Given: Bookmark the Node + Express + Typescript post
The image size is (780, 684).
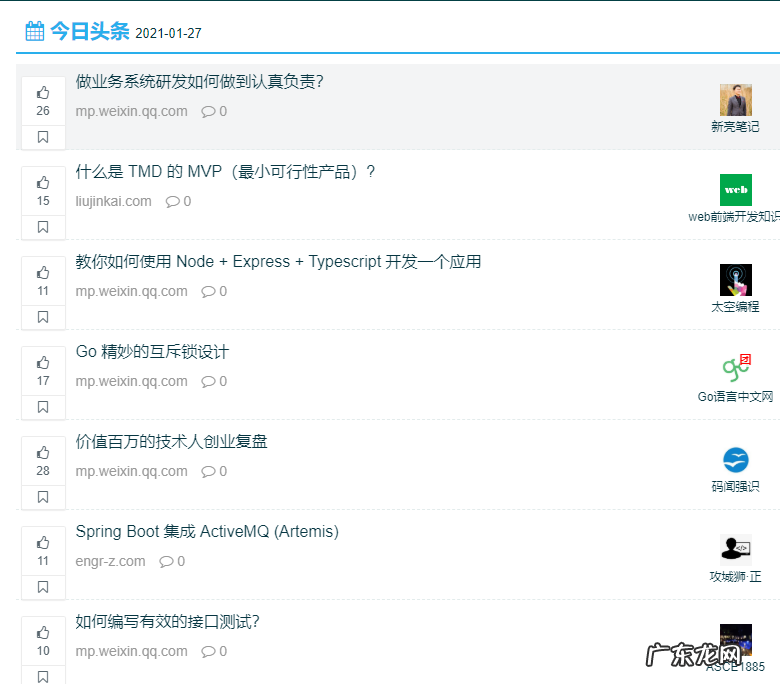Looking at the screenshot, I should coord(43,317).
